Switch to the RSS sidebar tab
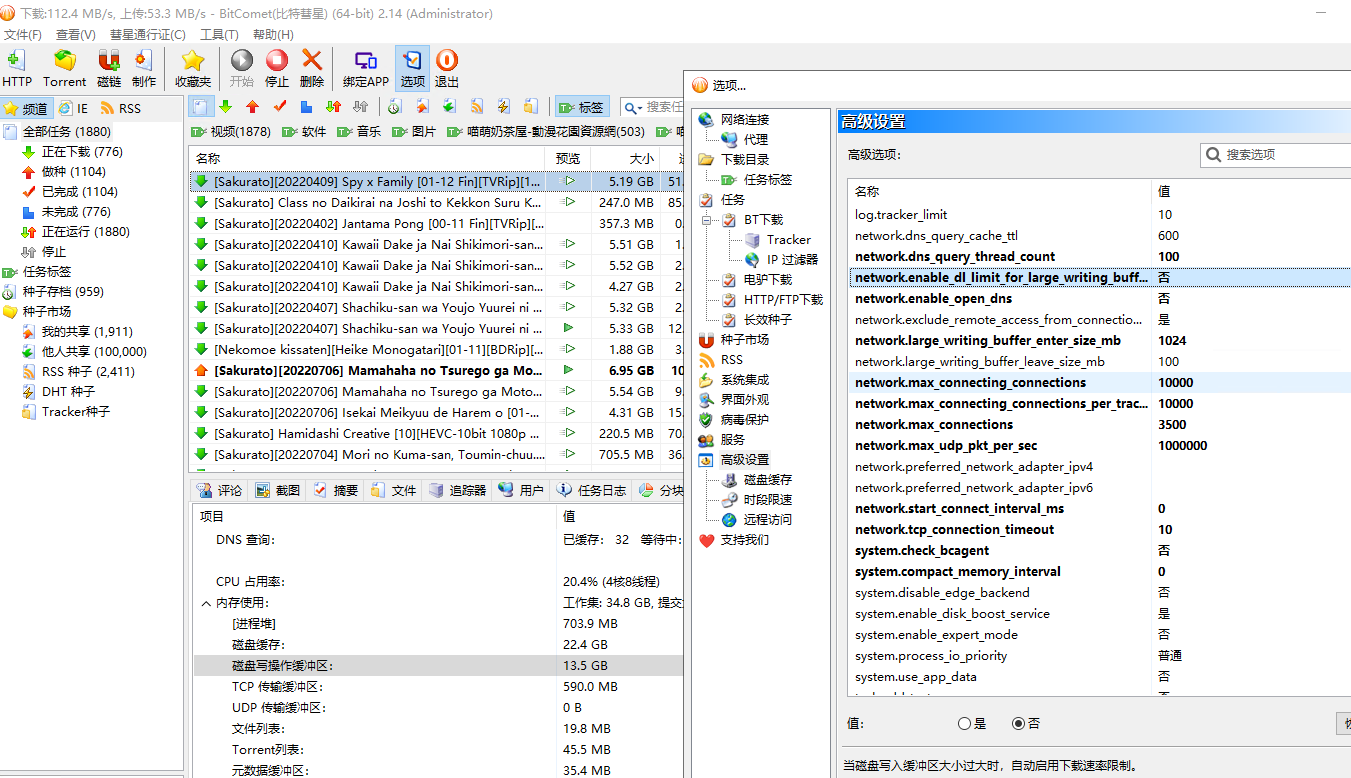Image resolution: width=1351 pixels, height=778 pixels. click(120, 108)
